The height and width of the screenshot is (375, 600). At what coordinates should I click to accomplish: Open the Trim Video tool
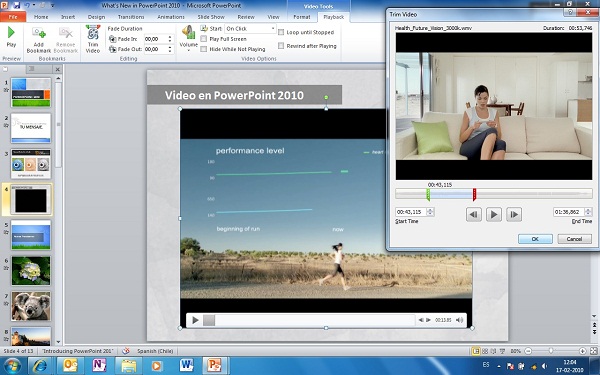[x=93, y=39]
